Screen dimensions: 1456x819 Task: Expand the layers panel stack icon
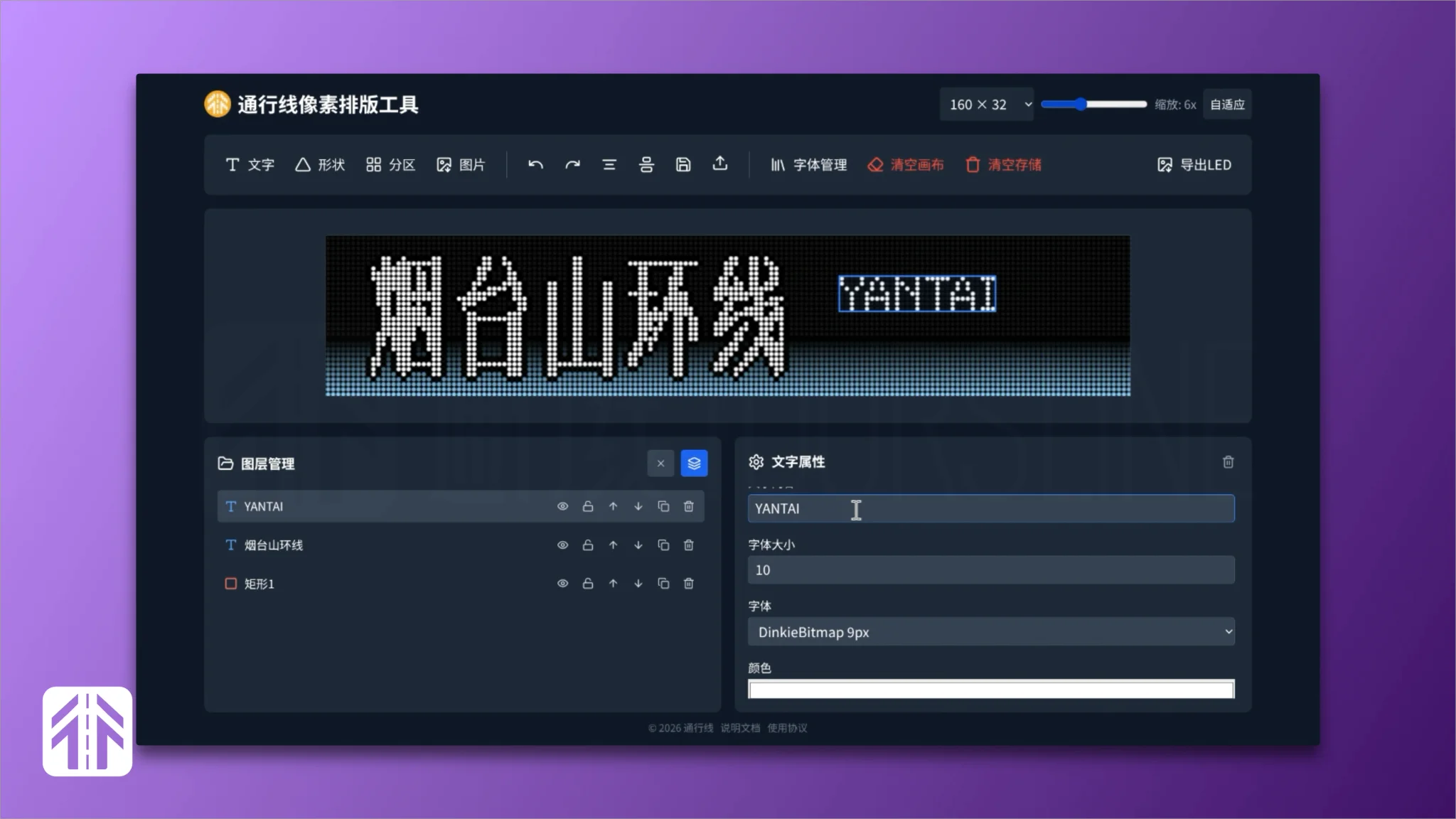pos(694,463)
